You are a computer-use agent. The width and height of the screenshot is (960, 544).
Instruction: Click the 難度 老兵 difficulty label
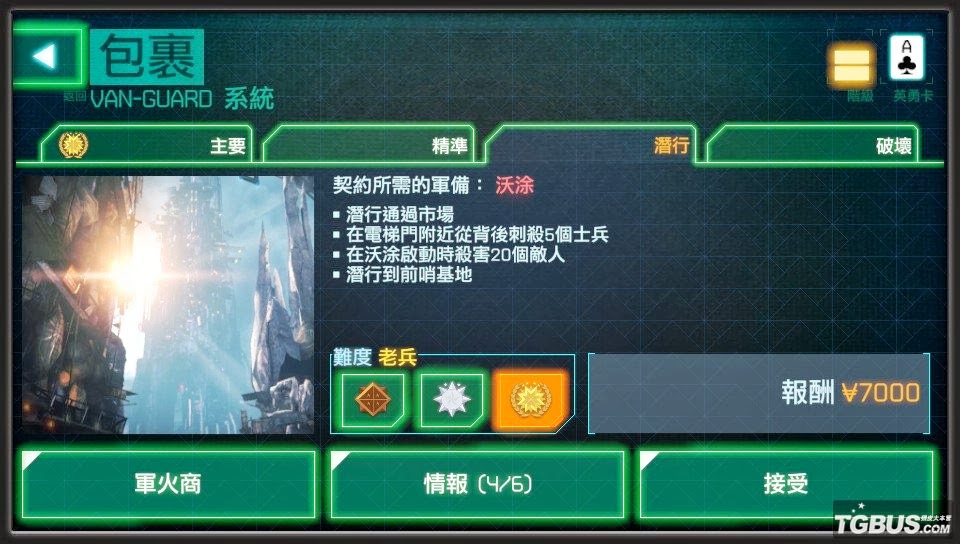coord(375,357)
